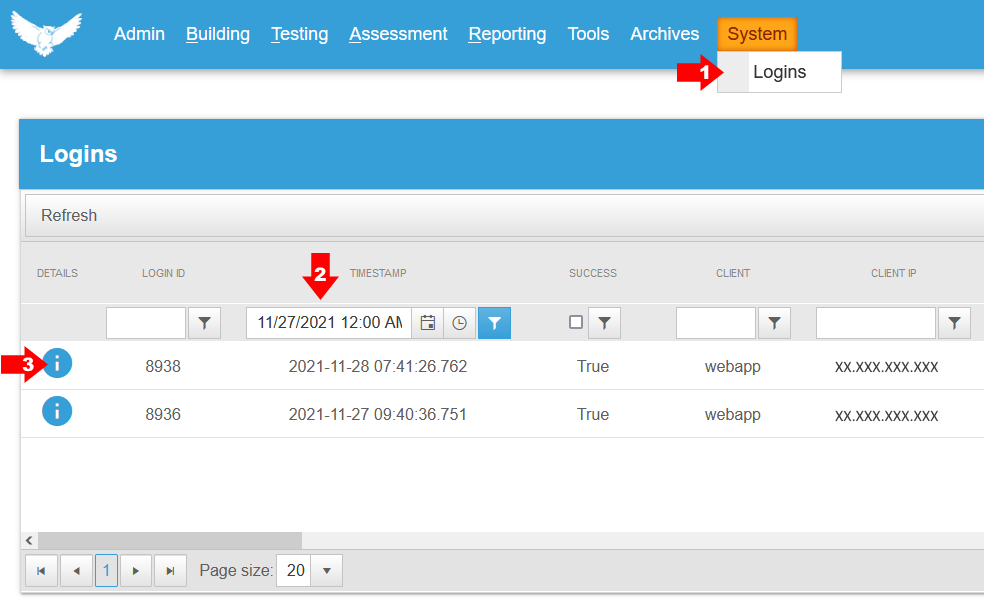This screenshot has height=613, width=984.
Task: Click the Success column filter icon
Action: coord(604,322)
